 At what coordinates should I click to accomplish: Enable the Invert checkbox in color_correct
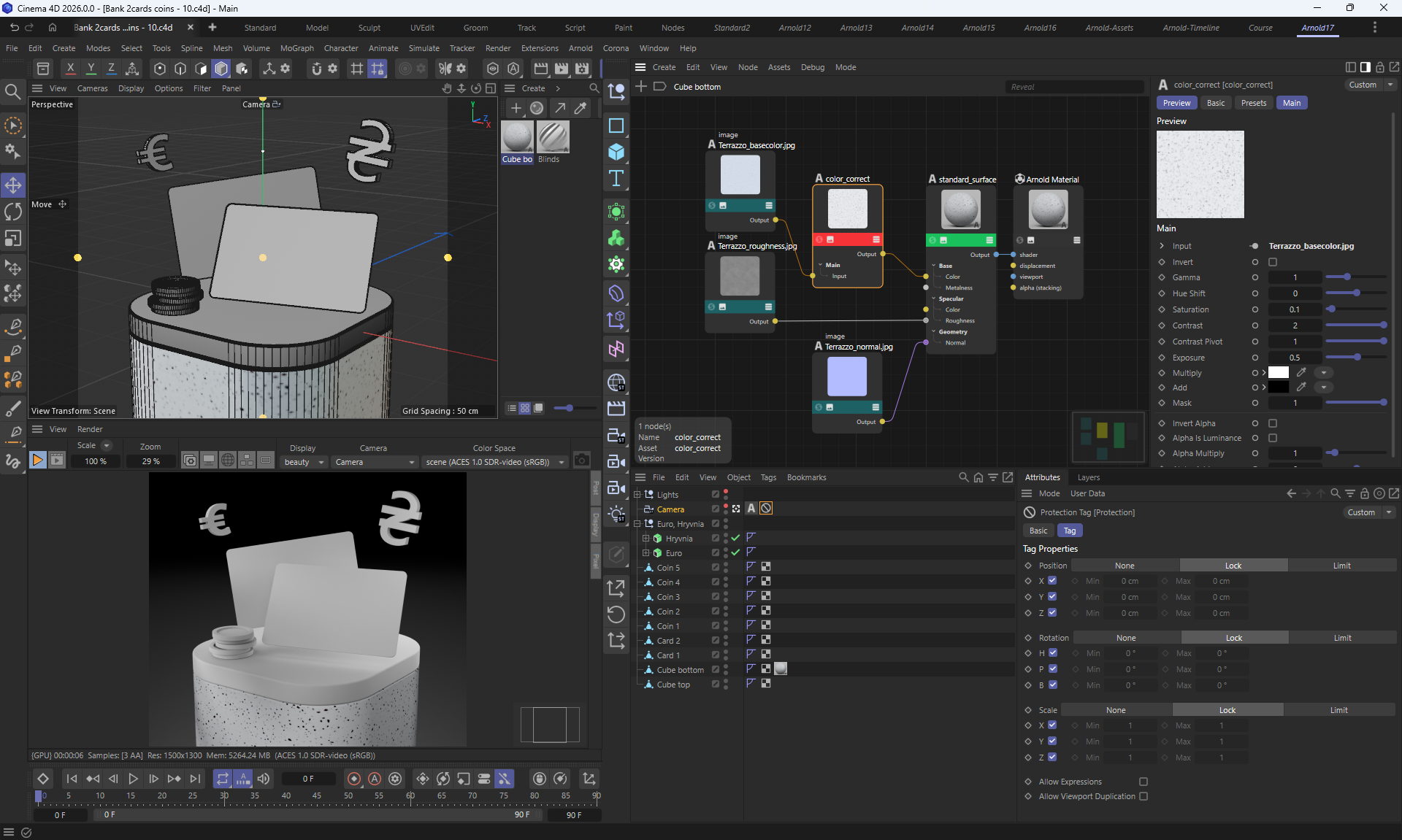pyautogui.click(x=1273, y=262)
